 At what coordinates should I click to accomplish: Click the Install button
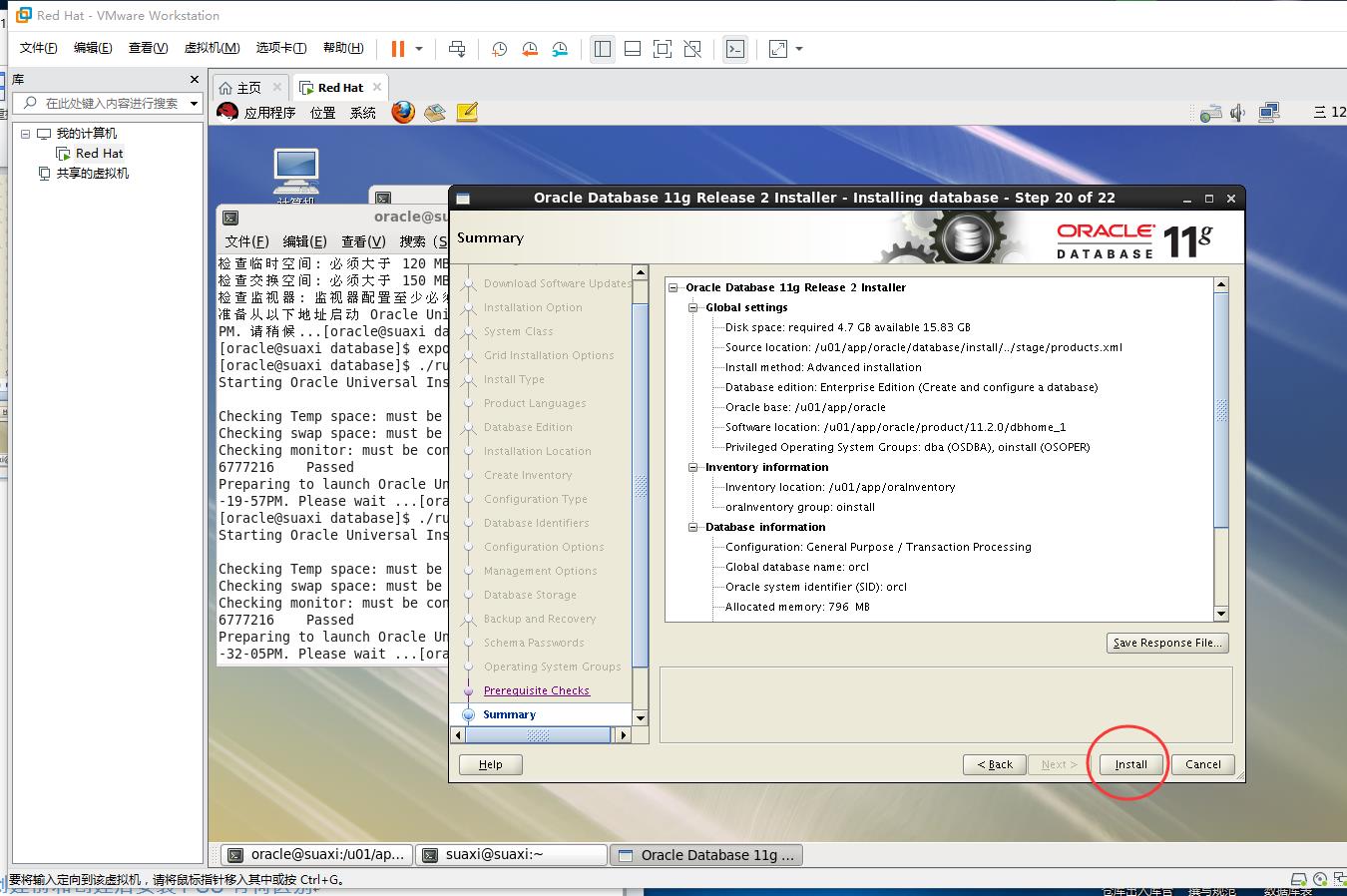click(x=1130, y=764)
